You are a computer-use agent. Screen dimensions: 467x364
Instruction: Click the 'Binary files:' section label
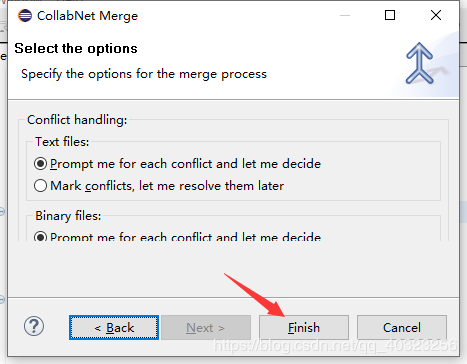[x=68, y=216]
